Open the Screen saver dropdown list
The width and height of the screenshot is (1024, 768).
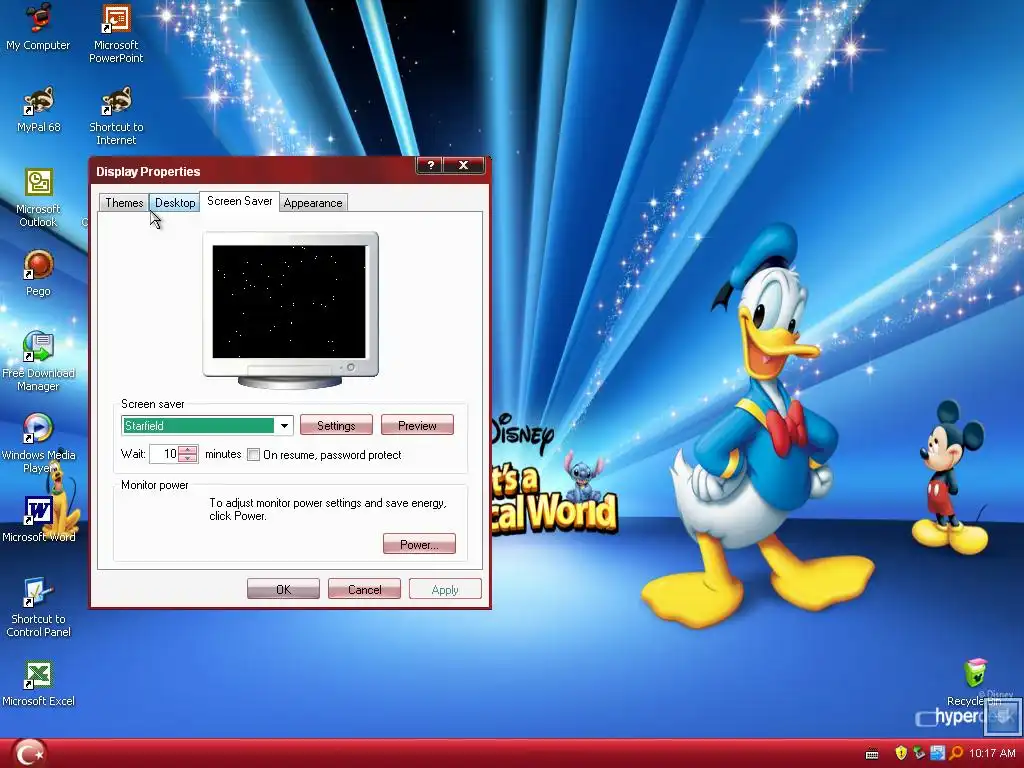pos(284,426)
